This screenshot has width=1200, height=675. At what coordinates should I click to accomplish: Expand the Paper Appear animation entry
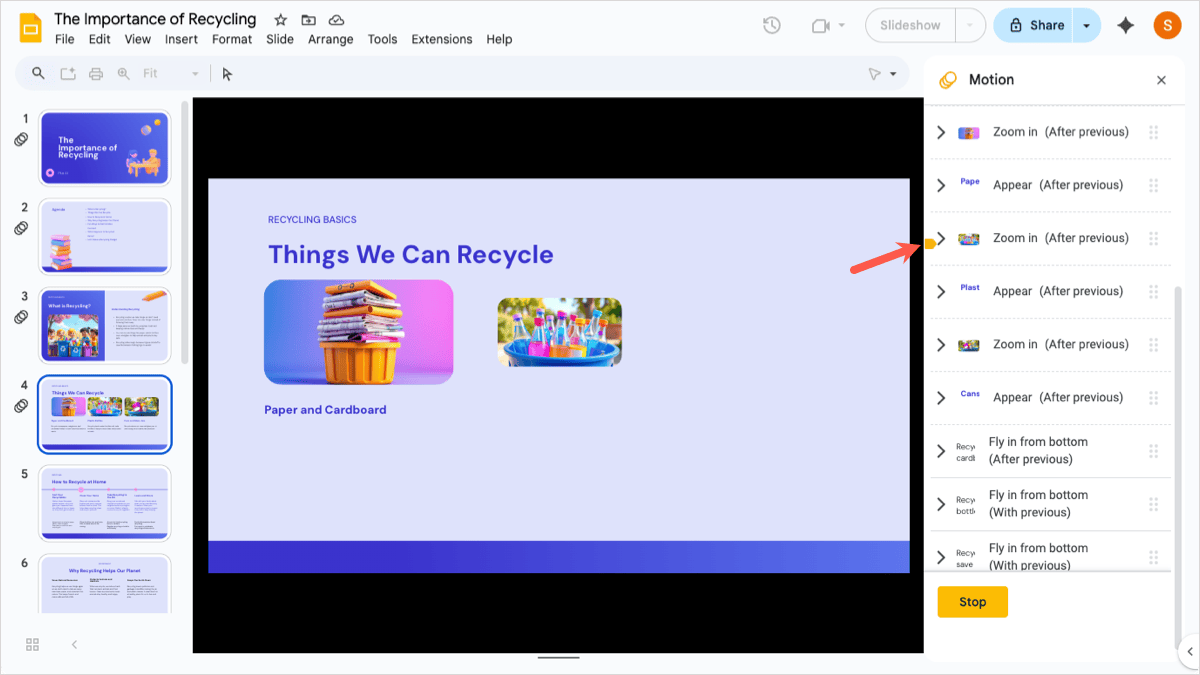pyautogui.click(x=941, y=185)
